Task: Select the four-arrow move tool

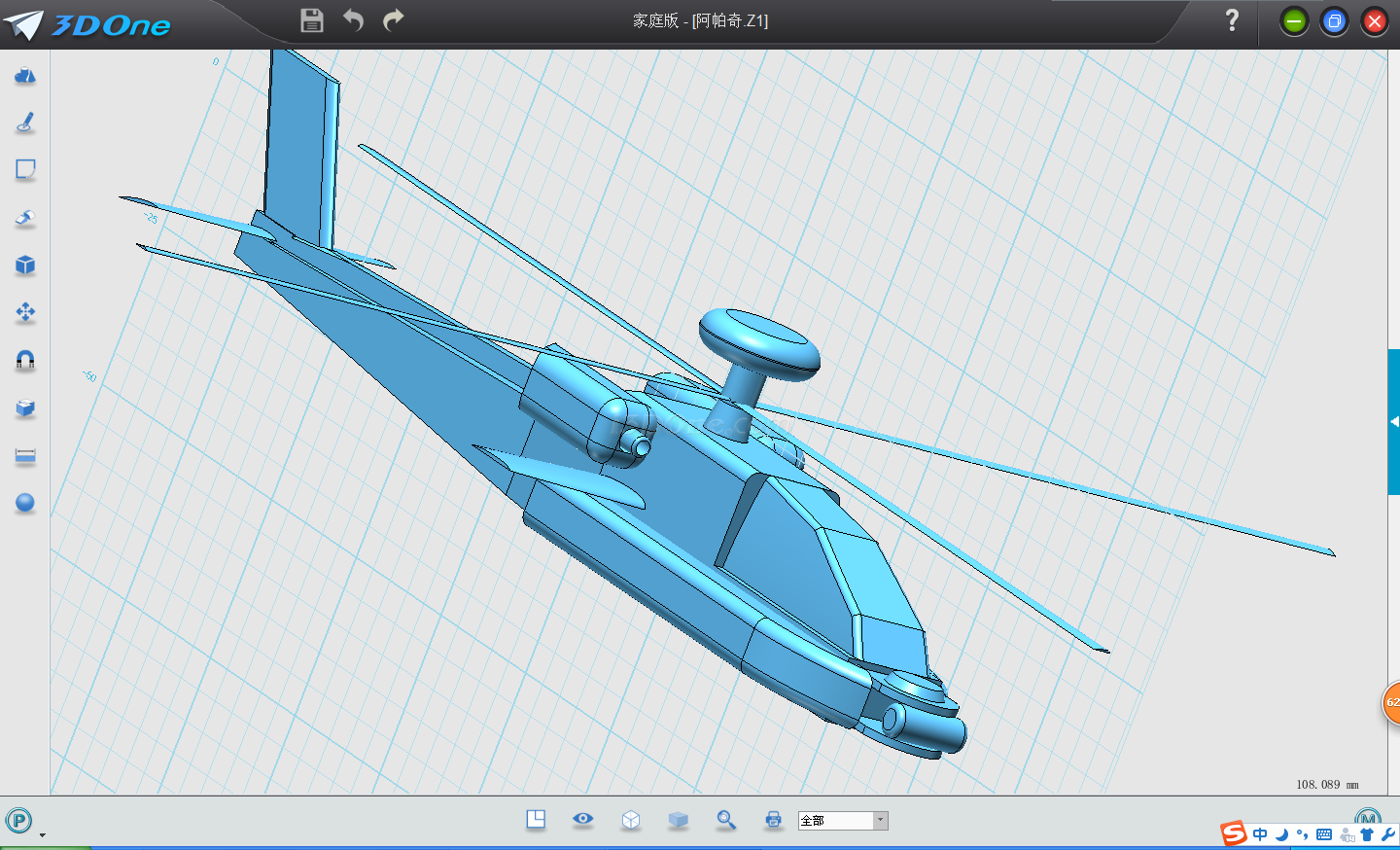Action: [x=25, y=312]
